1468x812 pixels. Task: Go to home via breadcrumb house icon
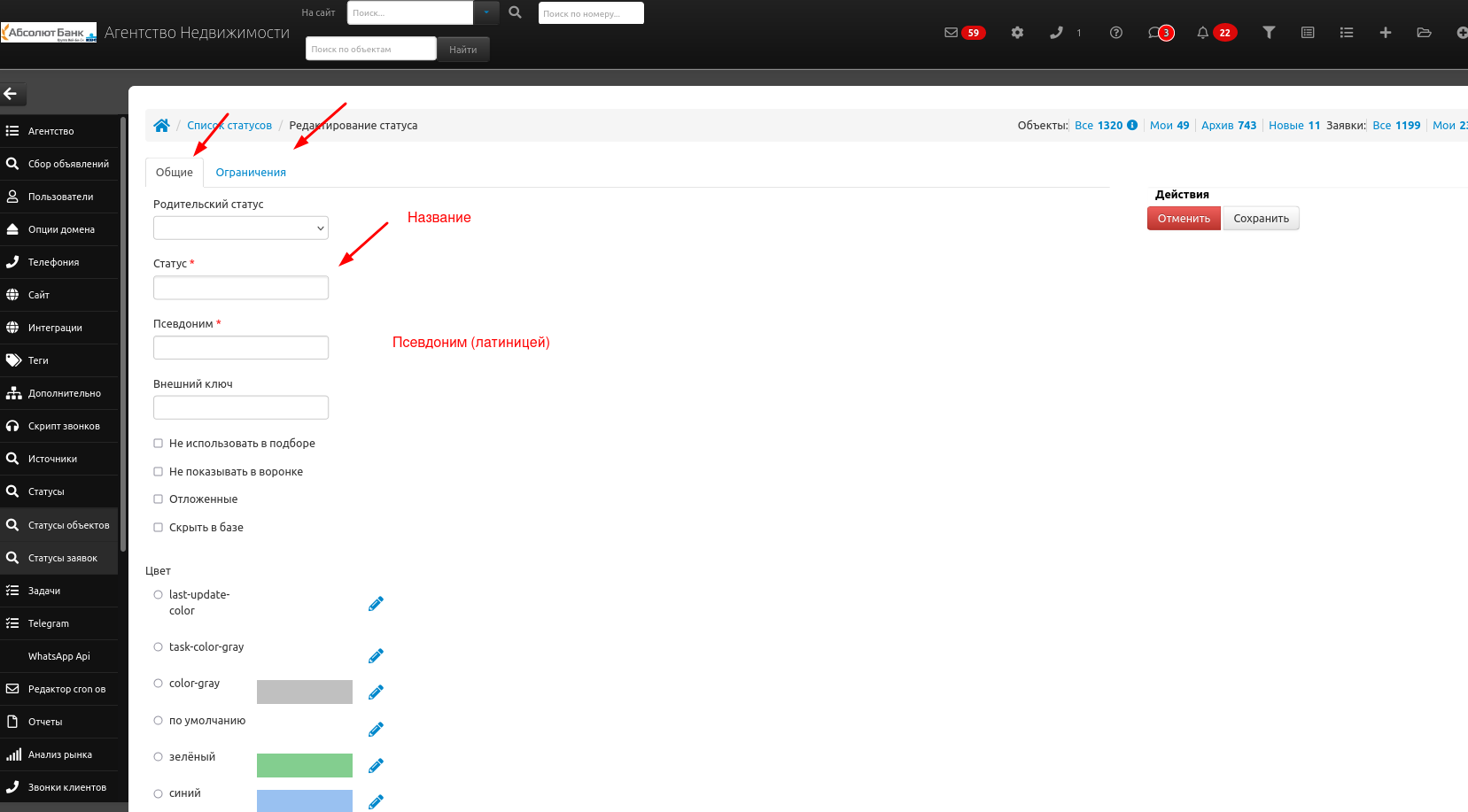click(161, 126)
